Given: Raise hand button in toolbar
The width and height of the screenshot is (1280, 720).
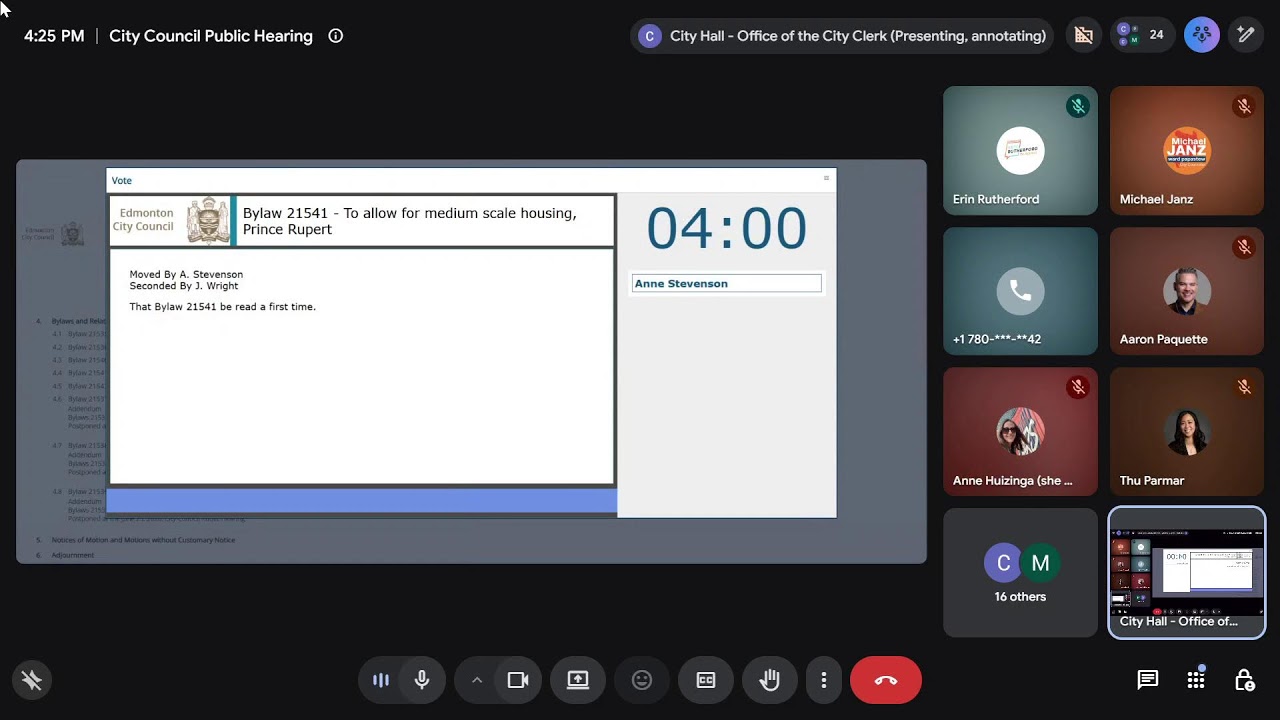Looking at the screenshot, I should click(769, 680).
